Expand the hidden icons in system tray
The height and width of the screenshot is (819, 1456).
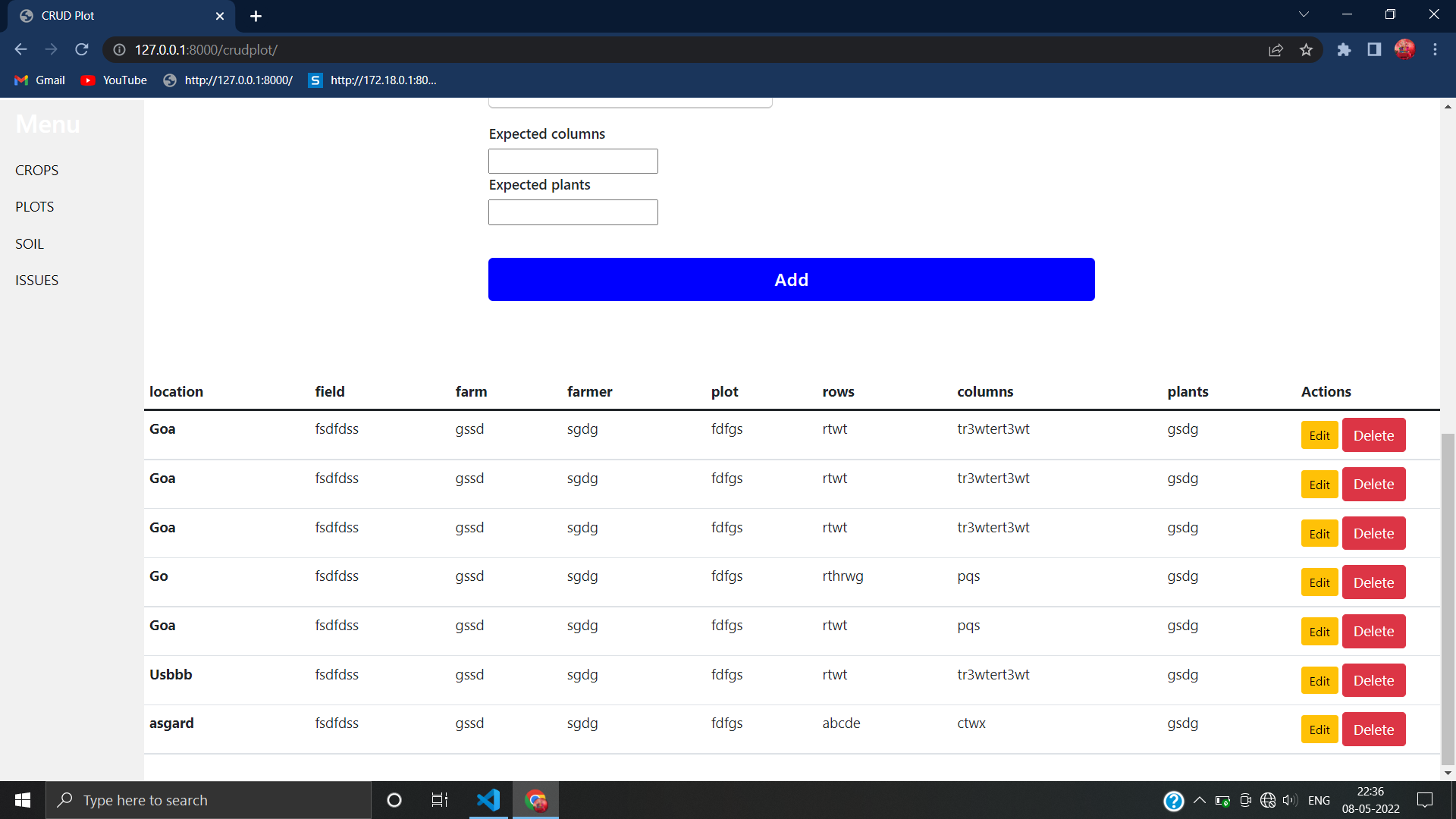pos(1200,800)
